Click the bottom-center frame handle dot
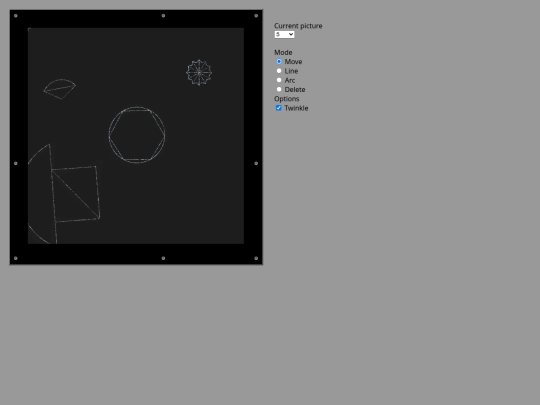The width and height of the screenshot is (540, 405). click(163, 258)
